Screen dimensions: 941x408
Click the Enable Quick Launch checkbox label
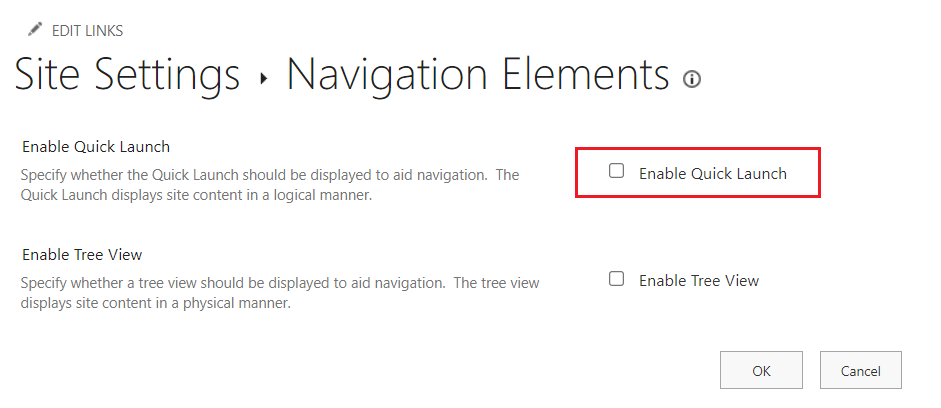[712, 173]
